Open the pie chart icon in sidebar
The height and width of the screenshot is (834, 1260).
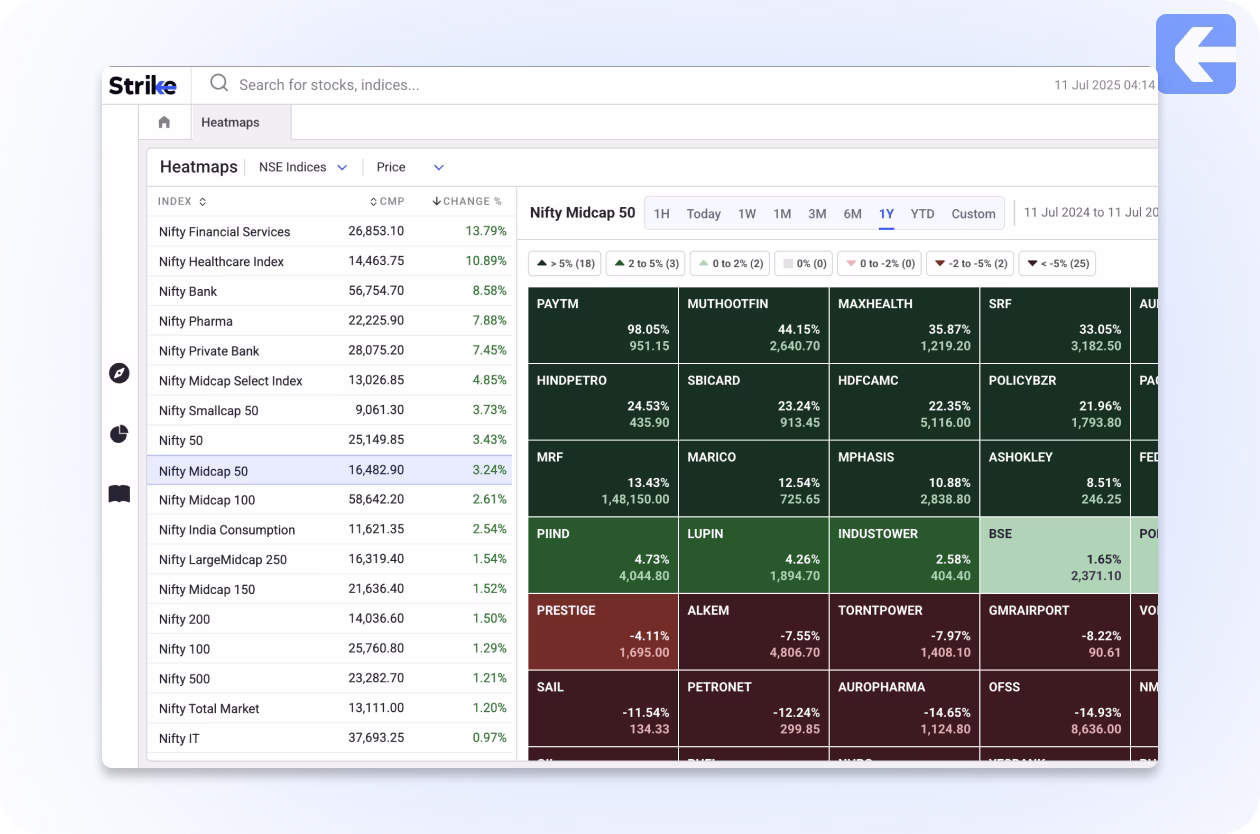(119, 434)
